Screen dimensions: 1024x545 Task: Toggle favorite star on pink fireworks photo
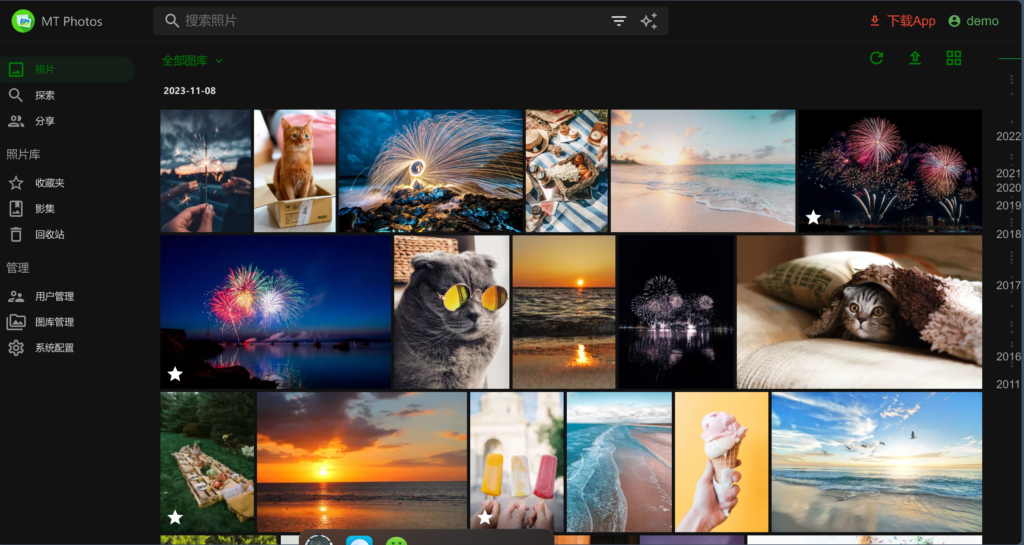tap(813, 217)
